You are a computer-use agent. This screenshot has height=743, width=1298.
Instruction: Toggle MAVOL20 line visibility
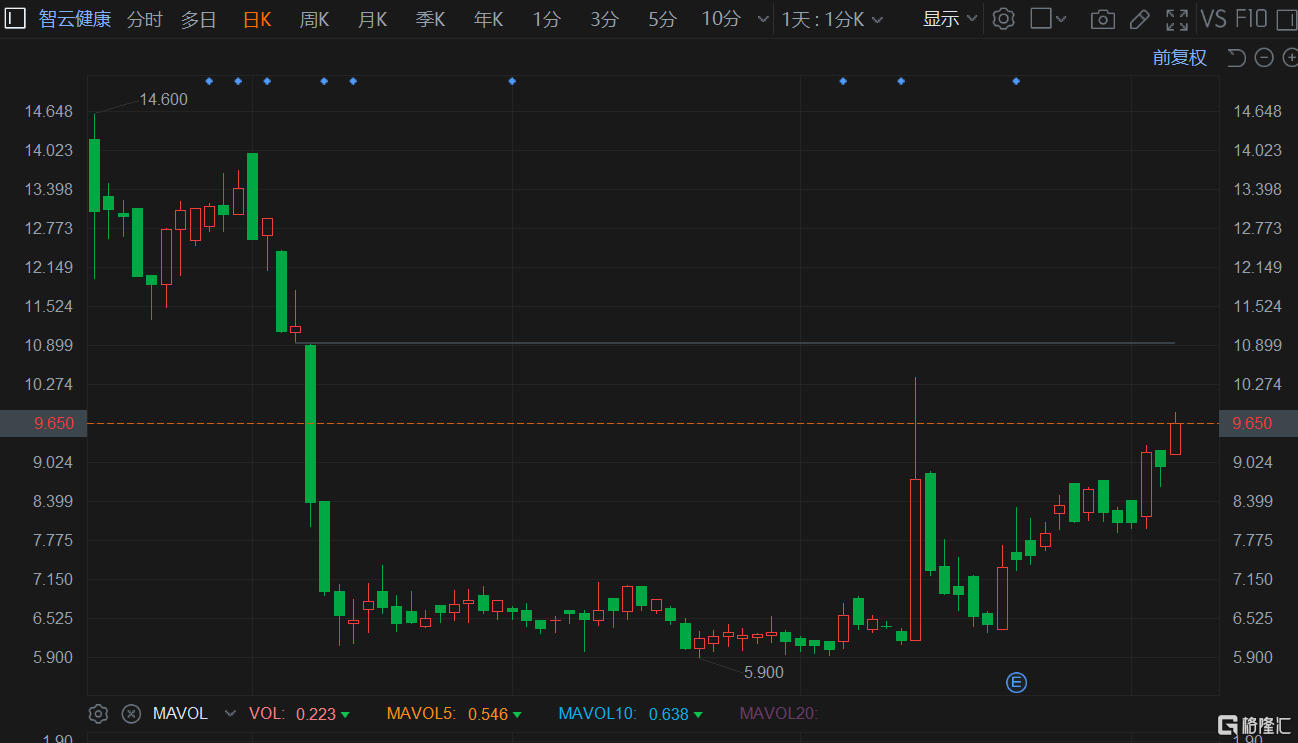pyautogui.click(x=778, y=714)
